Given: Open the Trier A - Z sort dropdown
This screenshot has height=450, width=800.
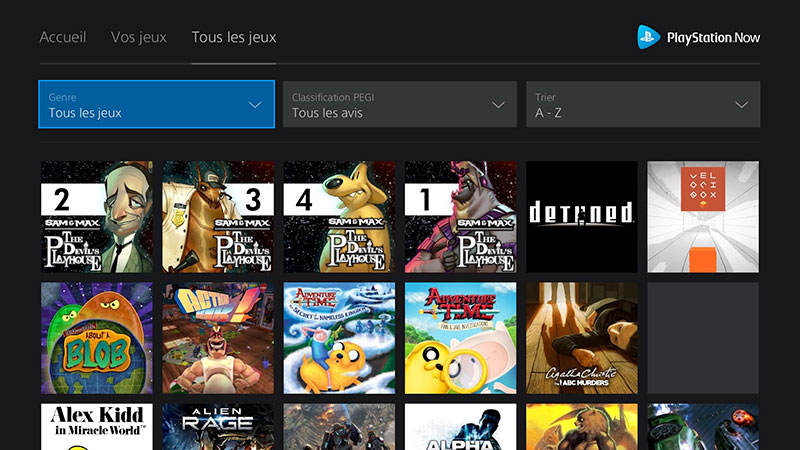Looking at the screenshot, I should click(x=643, y=105).
